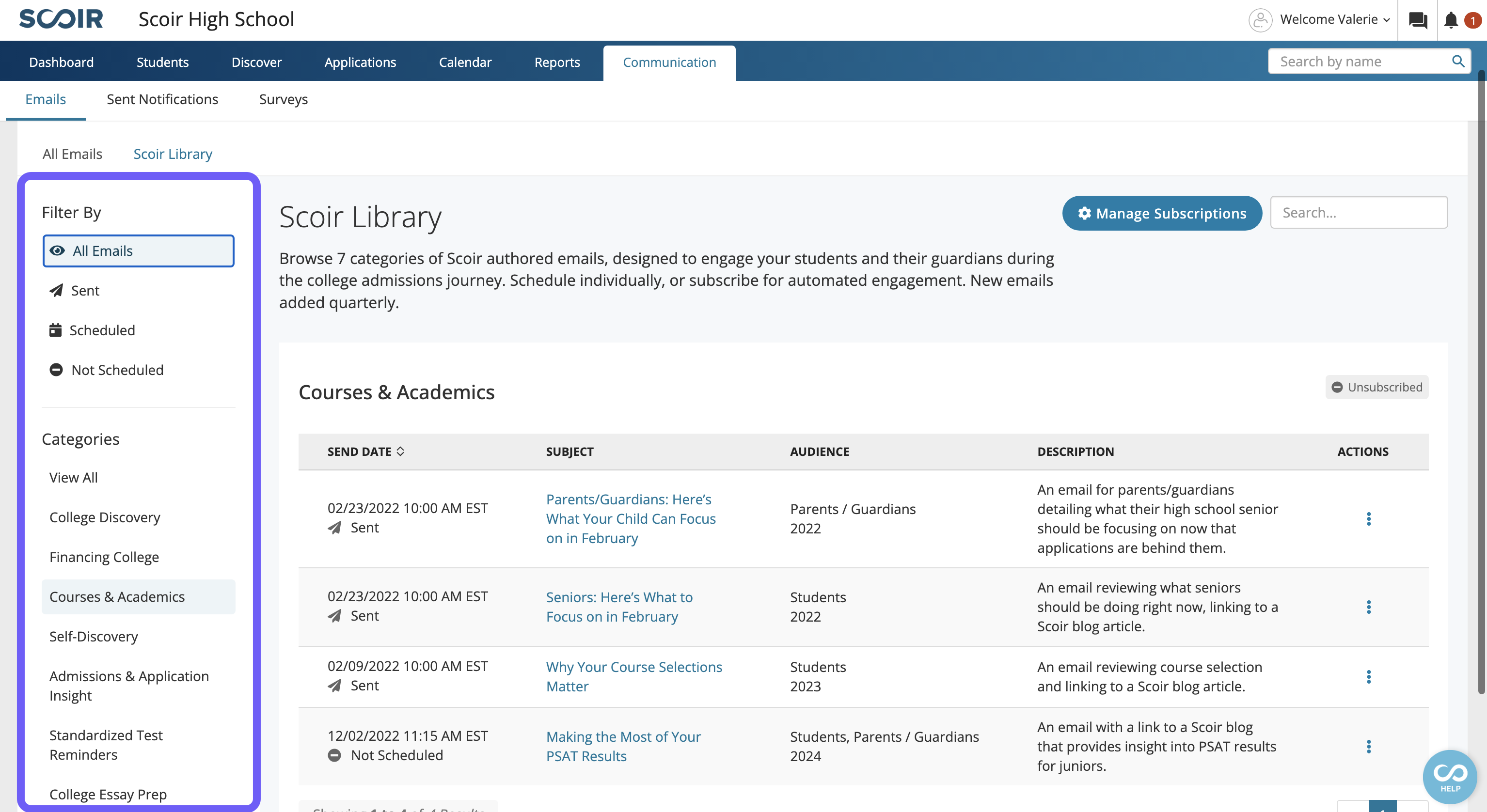Click the Send Date column header
The image size is (1487, 812).
click(x=366, y=452)
